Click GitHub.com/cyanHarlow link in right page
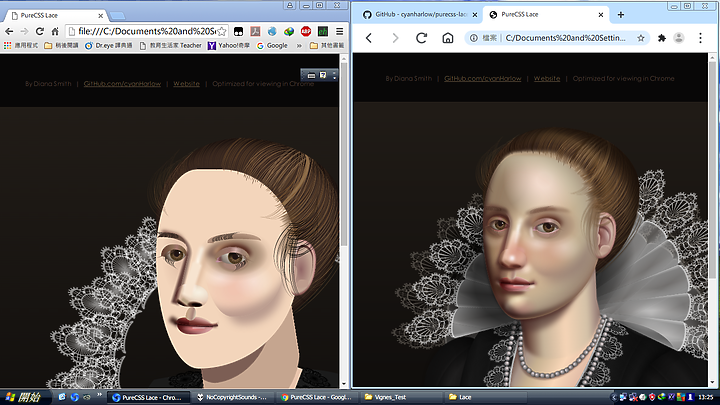Screen dimensions: 720x405 (483, 79)
